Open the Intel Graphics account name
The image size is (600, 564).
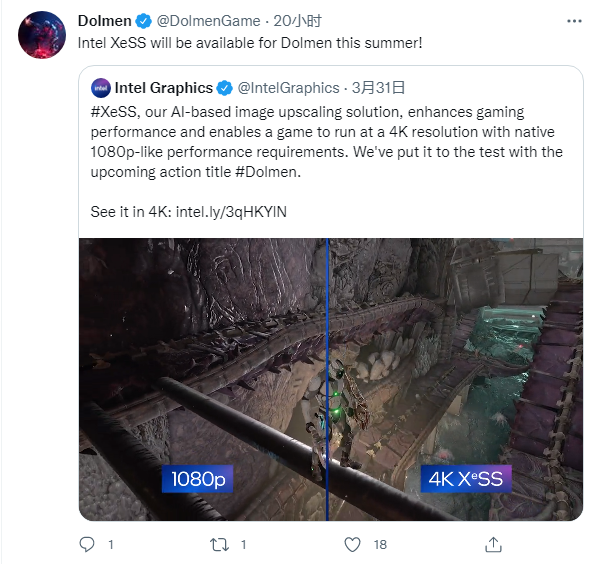click(x=163, y=88)
